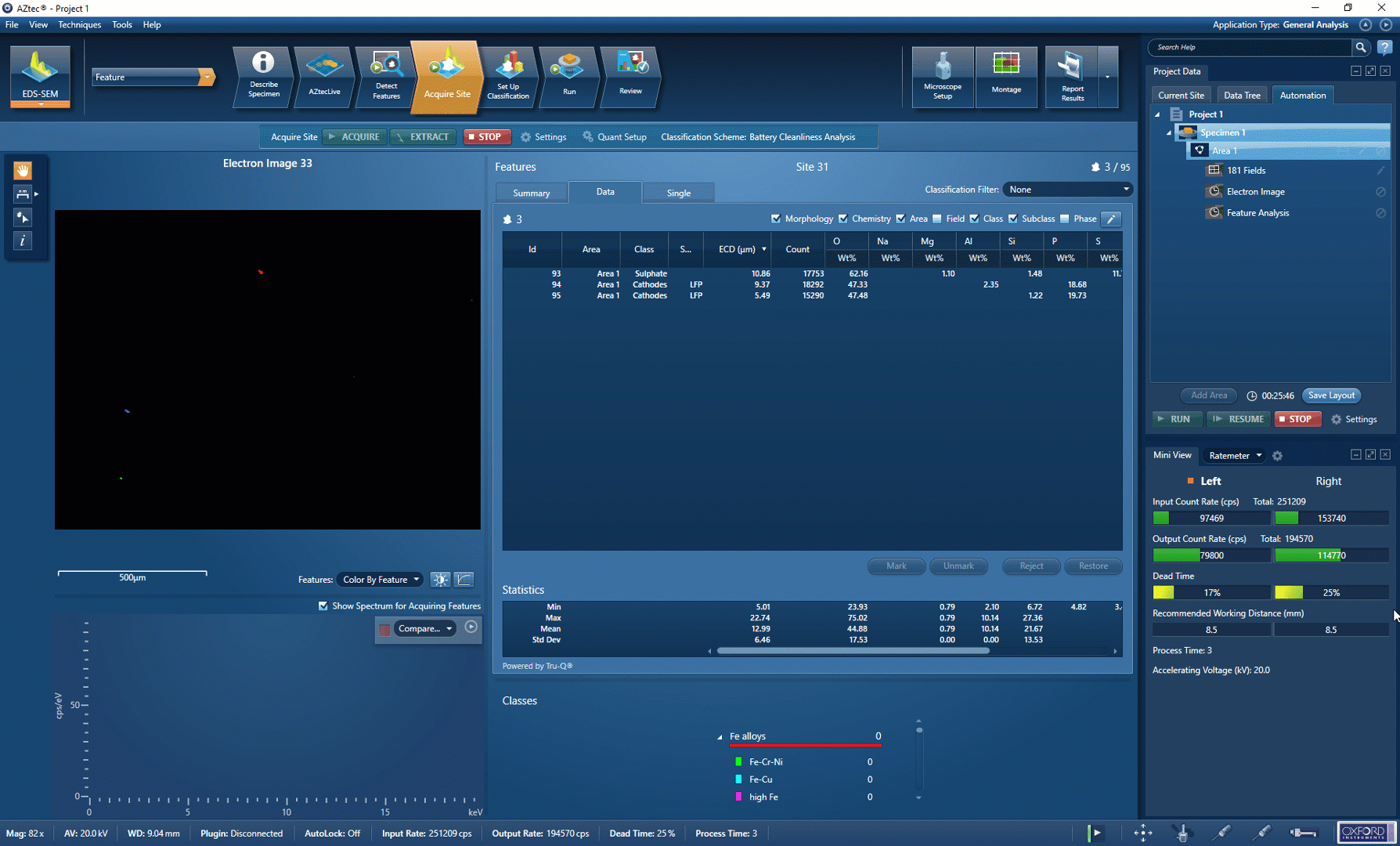Enable the Field column checkbox
This screenshot has width=1400, height=846.
click(x=937, y=219)
